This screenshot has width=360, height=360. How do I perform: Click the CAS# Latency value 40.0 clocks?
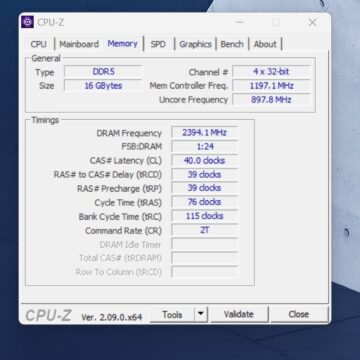click(204, 161)
